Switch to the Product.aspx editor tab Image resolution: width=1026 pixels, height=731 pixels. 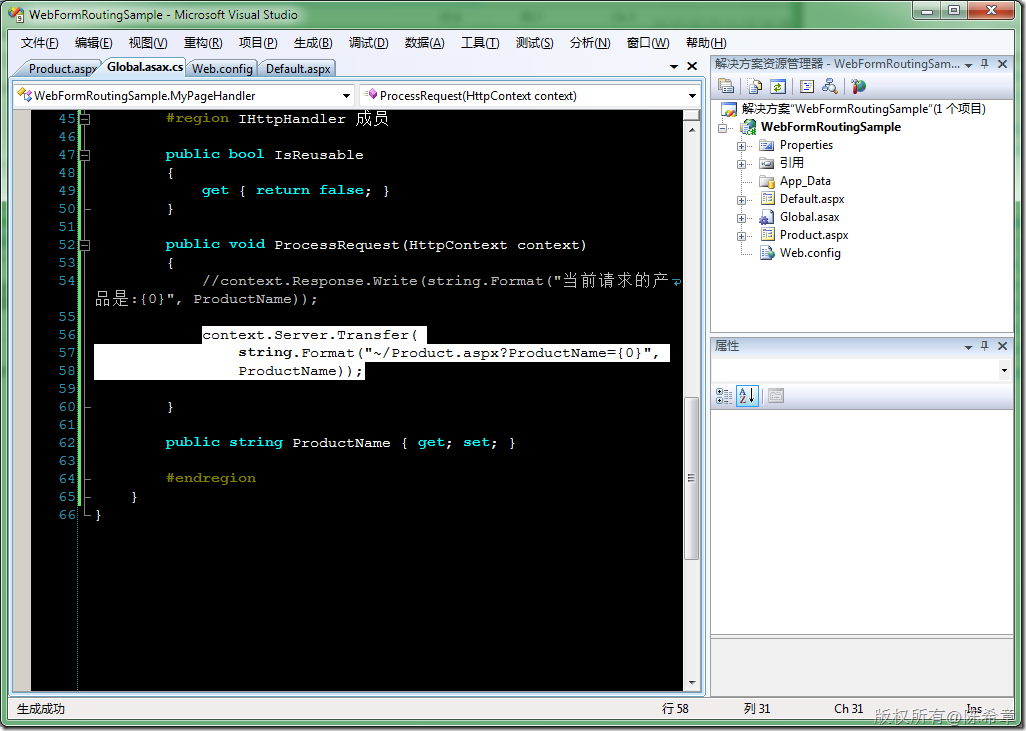tap(62, 69)
